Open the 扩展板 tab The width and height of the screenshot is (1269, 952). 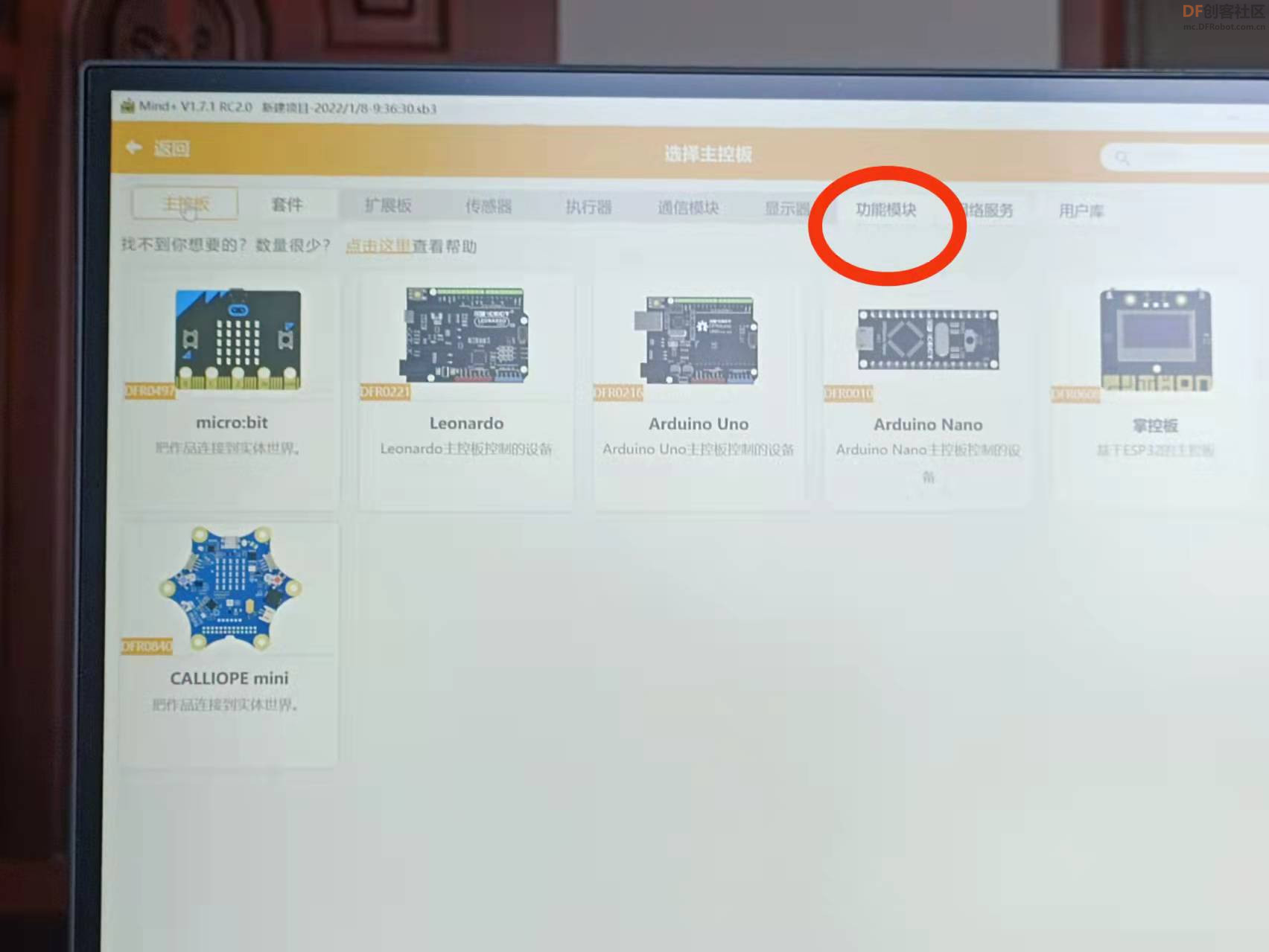(x=388, y=205)
